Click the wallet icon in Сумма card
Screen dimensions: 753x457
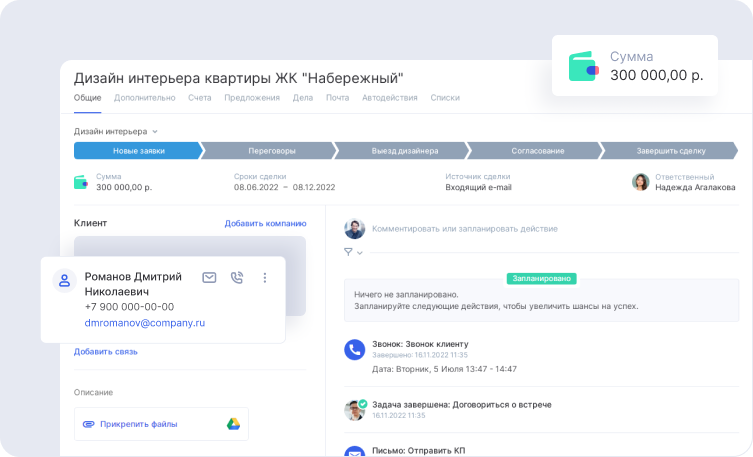pos(583,66)
